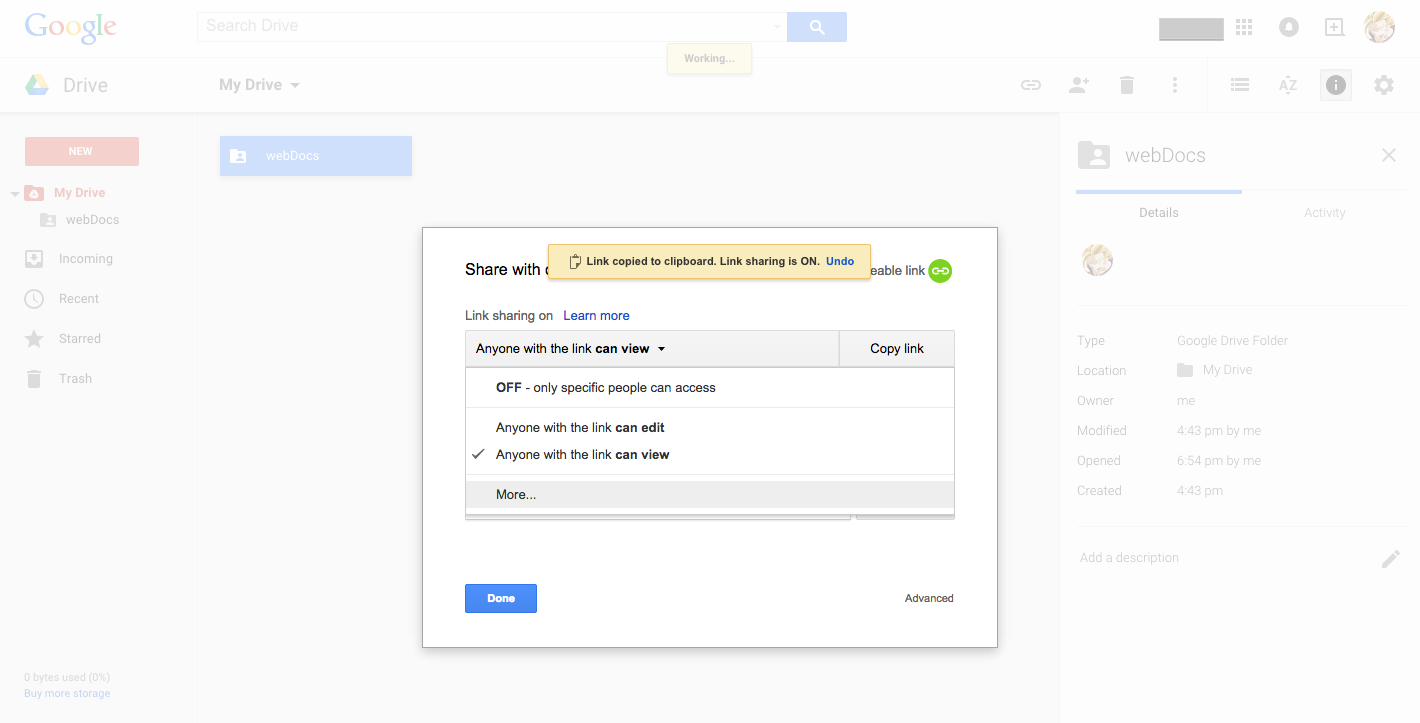Toggle the info details panel icon
The height and width of the screenshot is (723, 1420).
tap(1336, 86)
